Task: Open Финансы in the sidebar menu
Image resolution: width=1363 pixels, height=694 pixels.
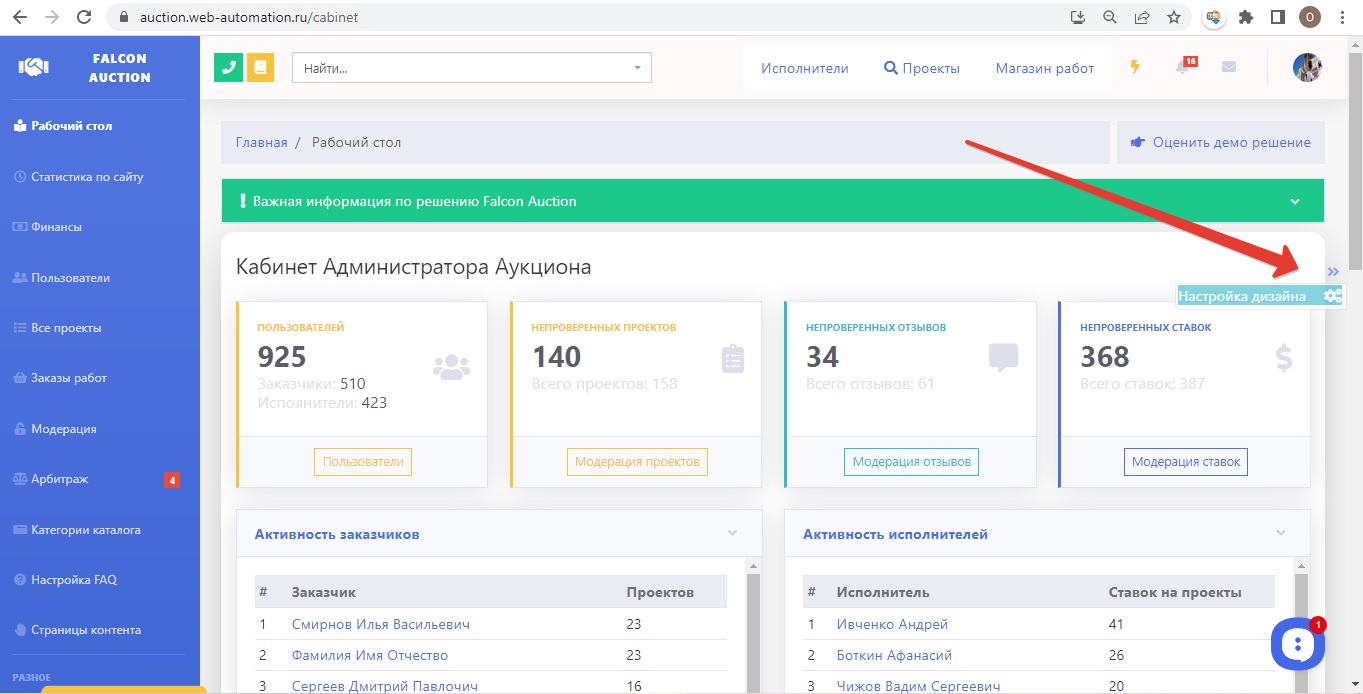Action: (x=56, y=227)
